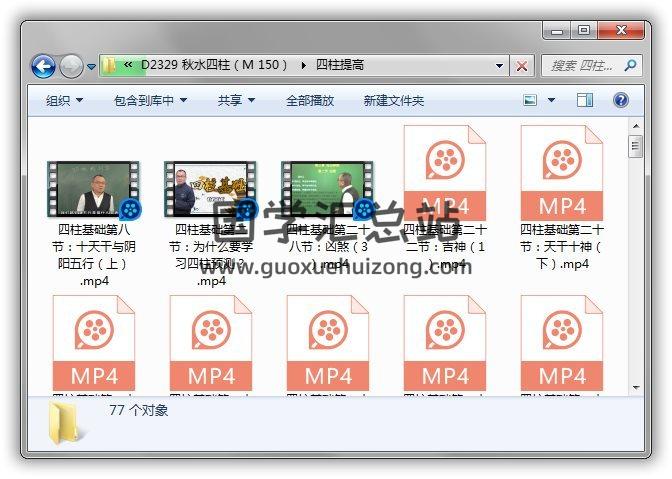Select first MP4 icon in second row

coord(94,343)
